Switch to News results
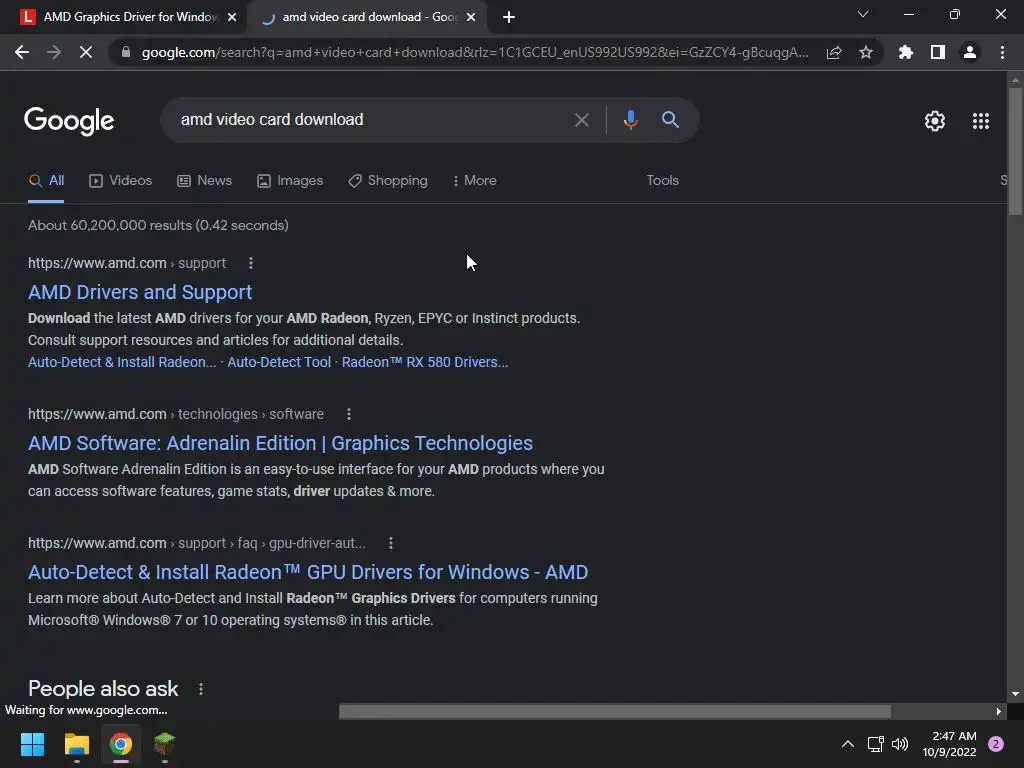This screenshot has height=768, width=1024. (x=204, y=181)
